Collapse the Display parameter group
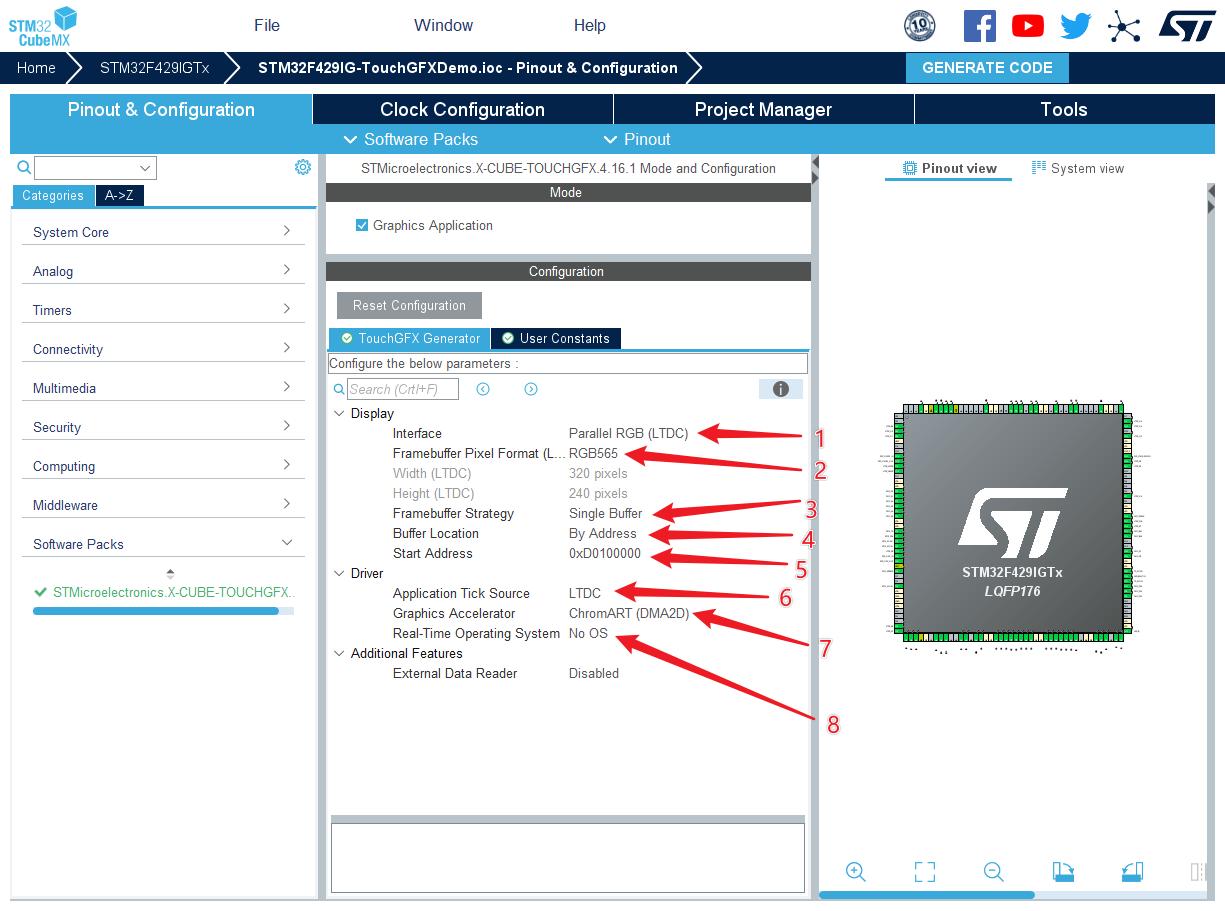 point(339,413)
